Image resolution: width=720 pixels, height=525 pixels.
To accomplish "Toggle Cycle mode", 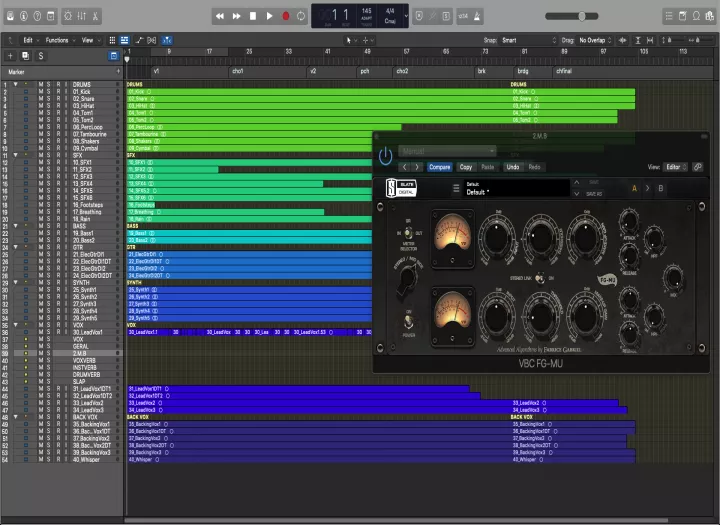I will (x=301, y=16).
